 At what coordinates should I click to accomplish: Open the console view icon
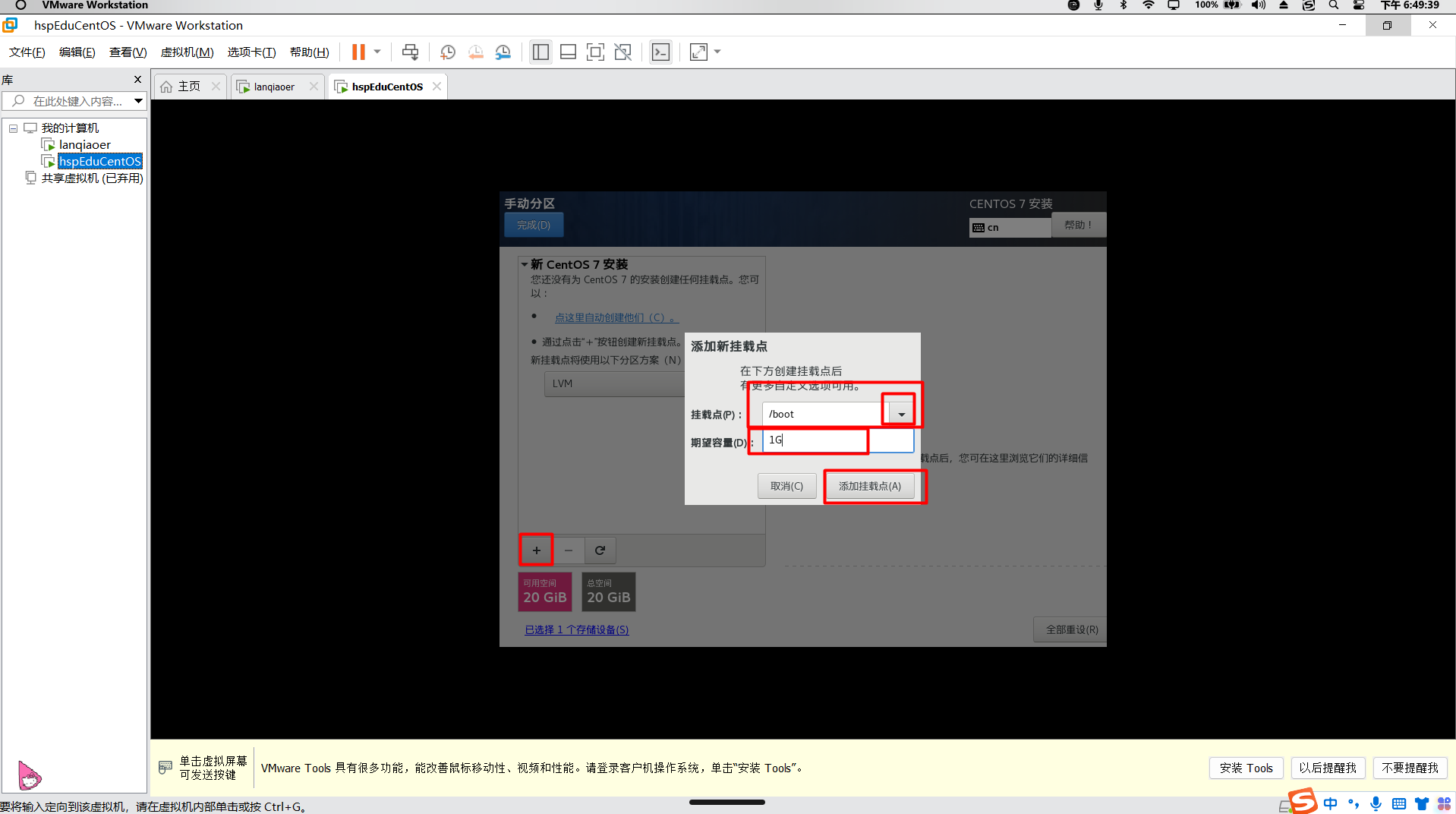pyautogui.click(x=661, y=52)
